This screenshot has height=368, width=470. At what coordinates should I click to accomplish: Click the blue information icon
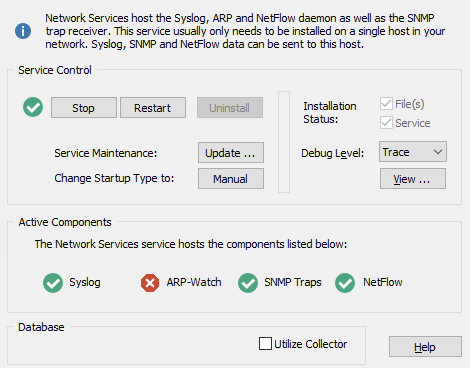(x=23, y=31)
